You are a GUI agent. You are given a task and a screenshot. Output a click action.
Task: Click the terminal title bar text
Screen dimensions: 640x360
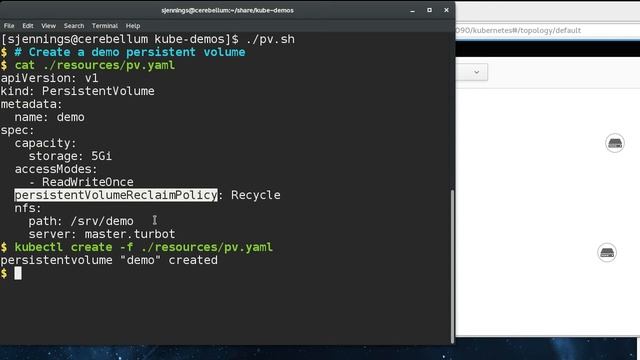click(x=227, y=10)
